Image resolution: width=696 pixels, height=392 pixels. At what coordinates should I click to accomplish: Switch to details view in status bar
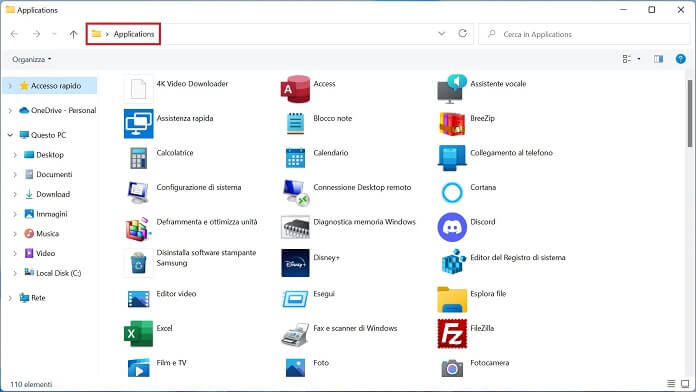(x=671, y=384)
